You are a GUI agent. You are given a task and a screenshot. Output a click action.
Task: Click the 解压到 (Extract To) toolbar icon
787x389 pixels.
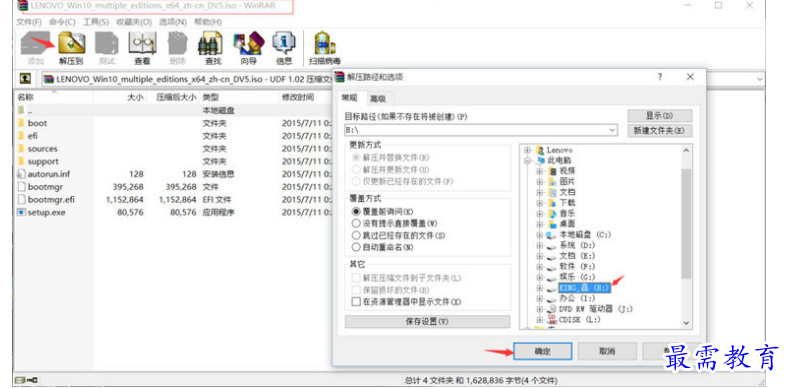click(71, 44)
